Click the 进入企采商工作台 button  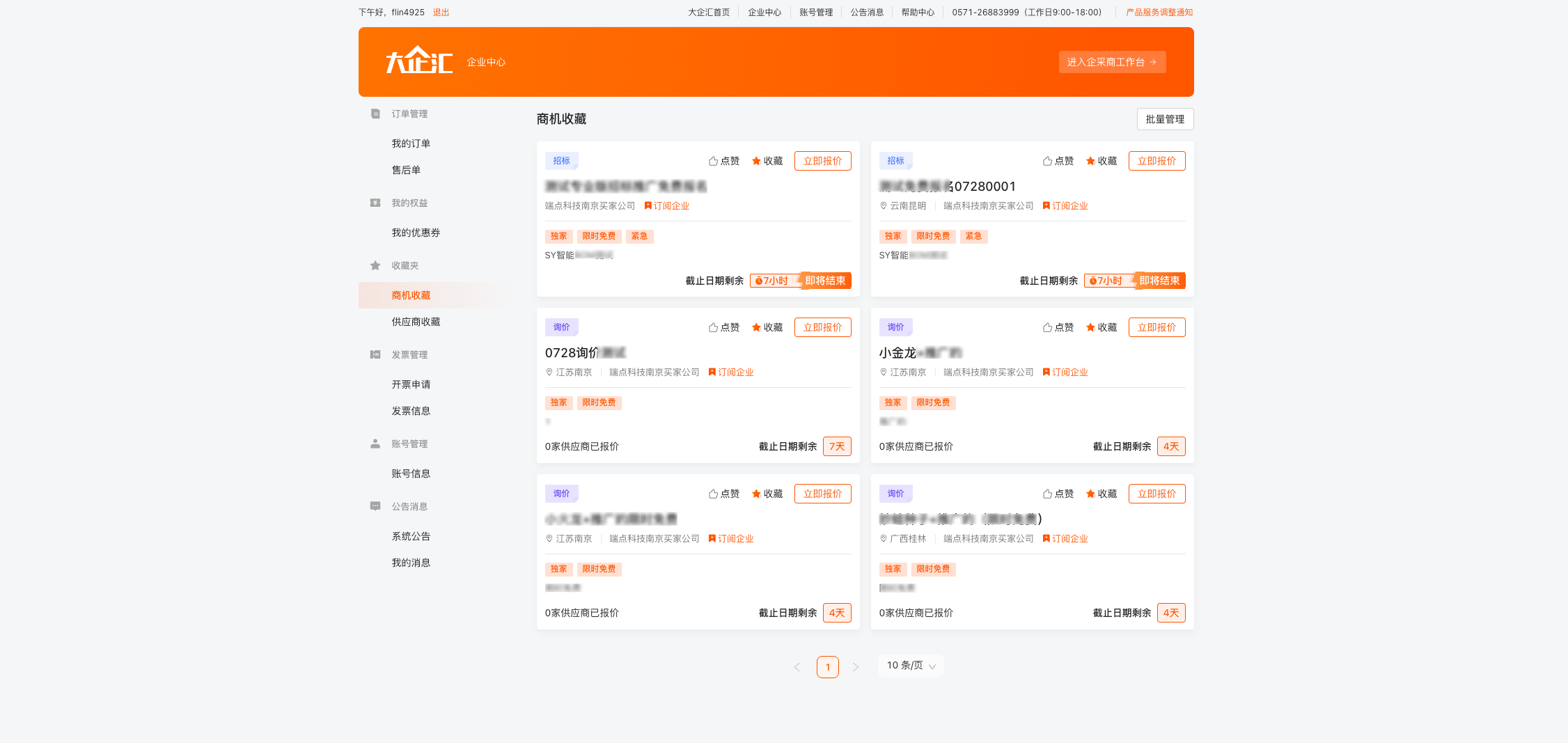click(1112, 61)
